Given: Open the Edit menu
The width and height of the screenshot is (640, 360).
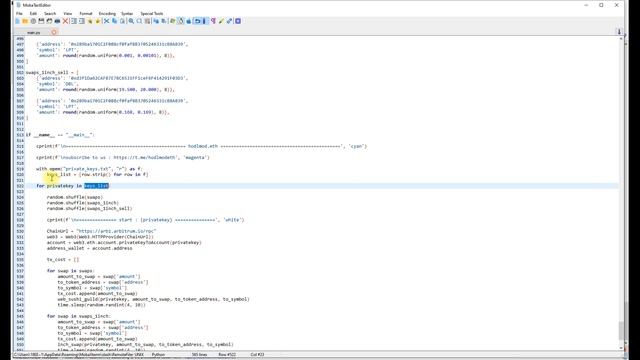Looking at the screenshot, I should [33, 13].
